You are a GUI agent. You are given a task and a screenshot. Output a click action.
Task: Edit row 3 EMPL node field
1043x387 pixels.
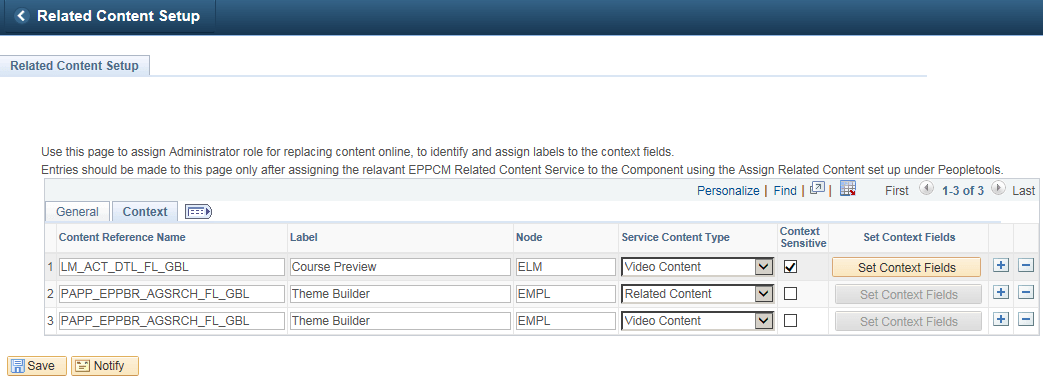coord(566,321)
